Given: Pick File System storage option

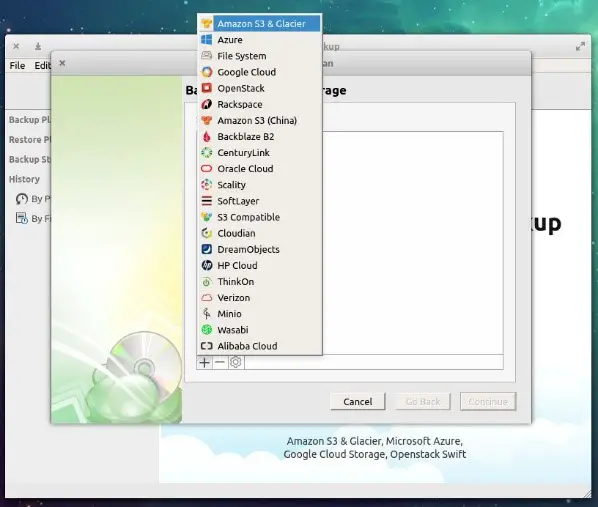Looking at the screenshot, I should [260, 56].
